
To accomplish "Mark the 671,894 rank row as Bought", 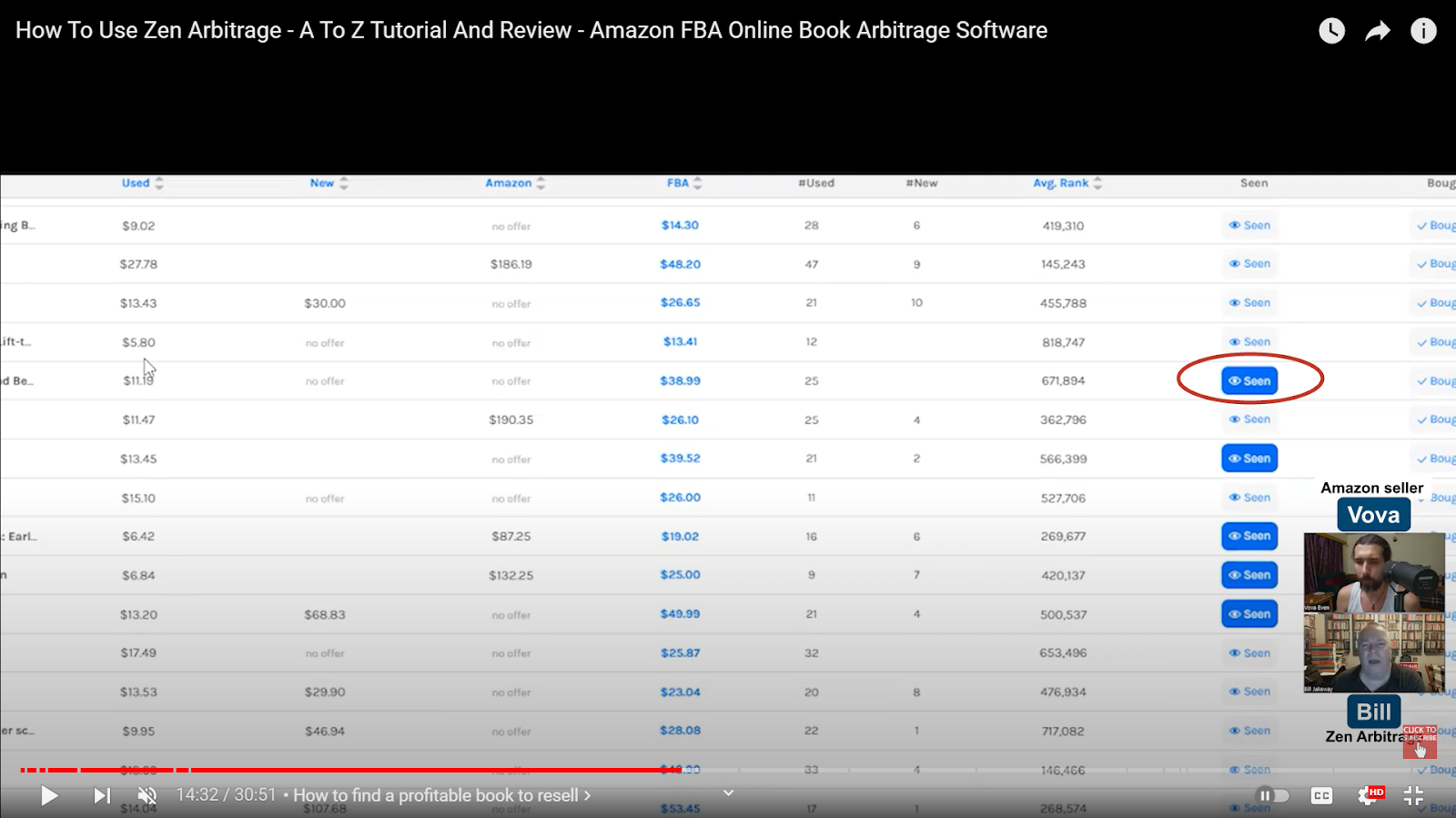I will 1436,381.
